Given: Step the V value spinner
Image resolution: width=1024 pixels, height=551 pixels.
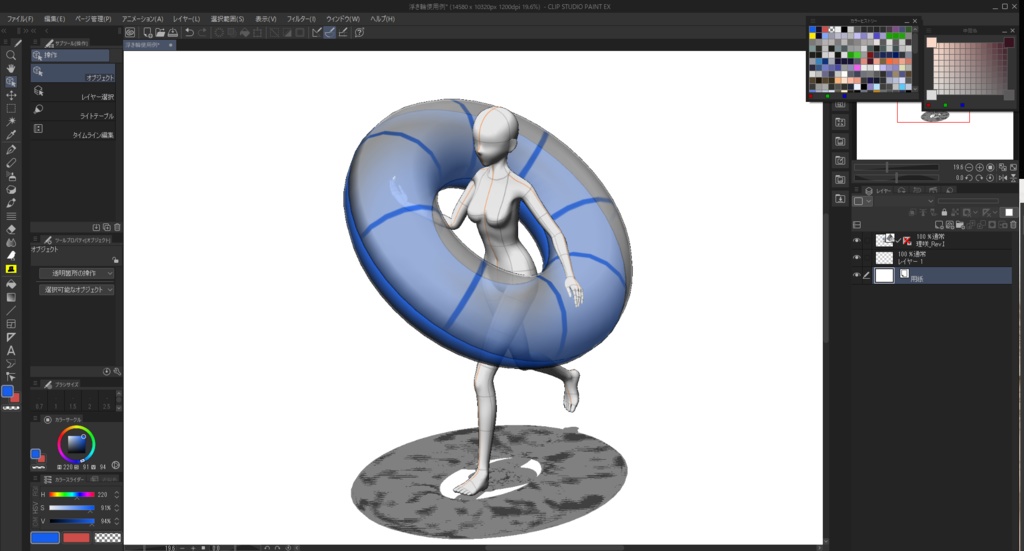Looking at the screenshot, I should [x=117, y=521].
